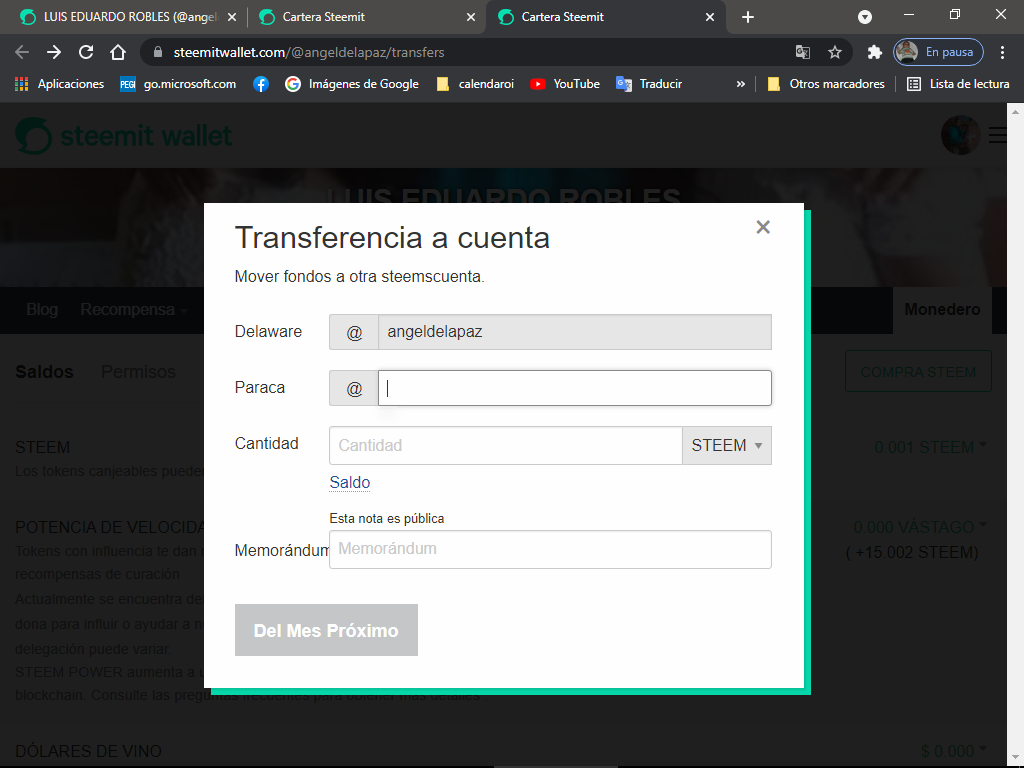Click the tab search dropdown arrow
Viewport: 1024px width, 768px height.
(865, 17)
